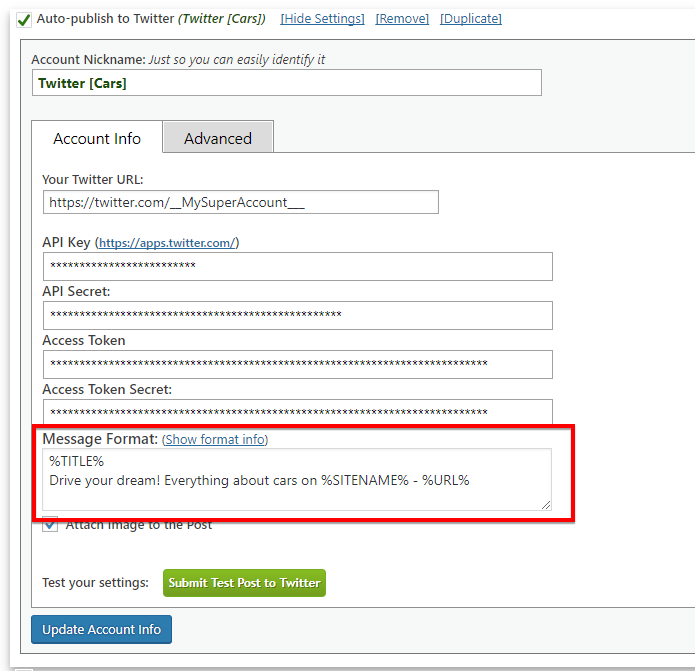Image resolution: width=695 pixels, height=671 pixels.
Task: Click the Hide Settings link
Action: [322, 19]
